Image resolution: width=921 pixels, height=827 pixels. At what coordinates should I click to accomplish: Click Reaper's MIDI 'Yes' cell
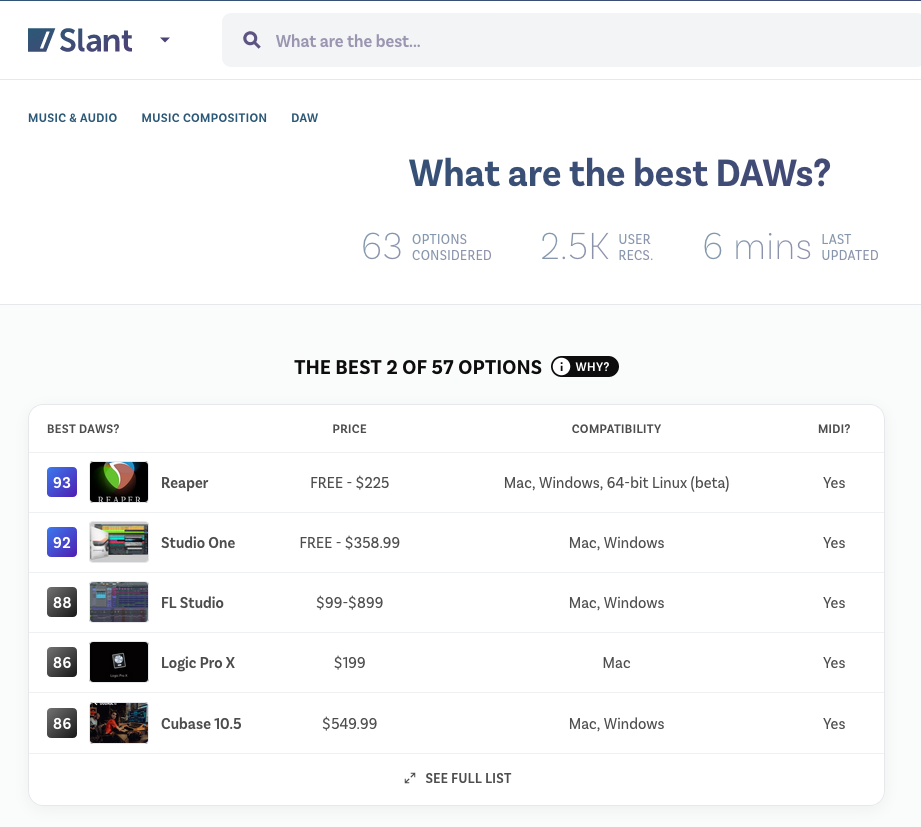click(834, 483)
